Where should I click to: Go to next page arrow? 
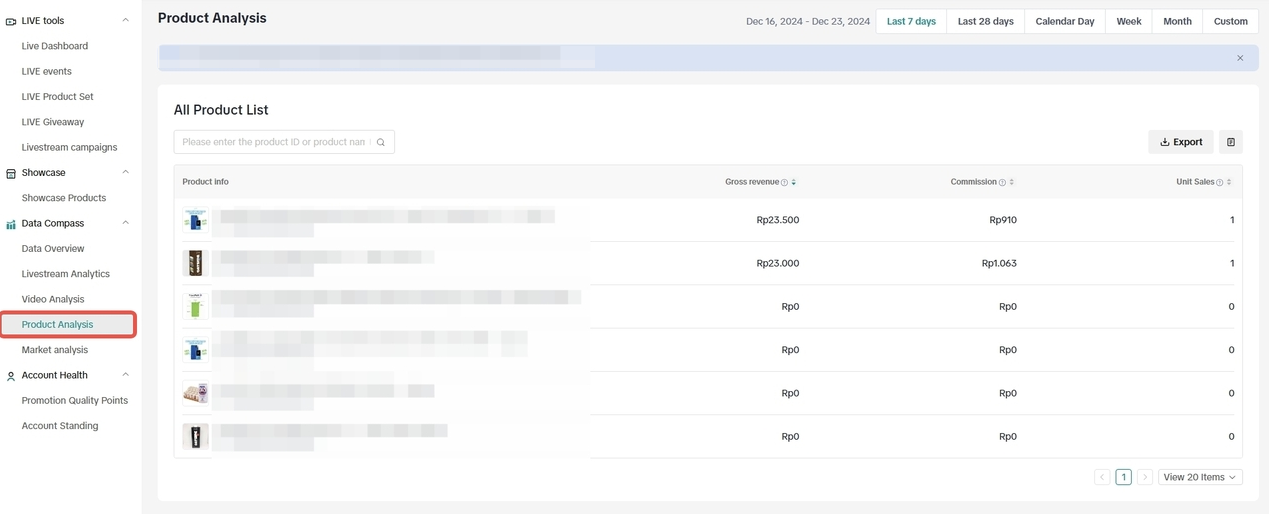click(1145, 477)
